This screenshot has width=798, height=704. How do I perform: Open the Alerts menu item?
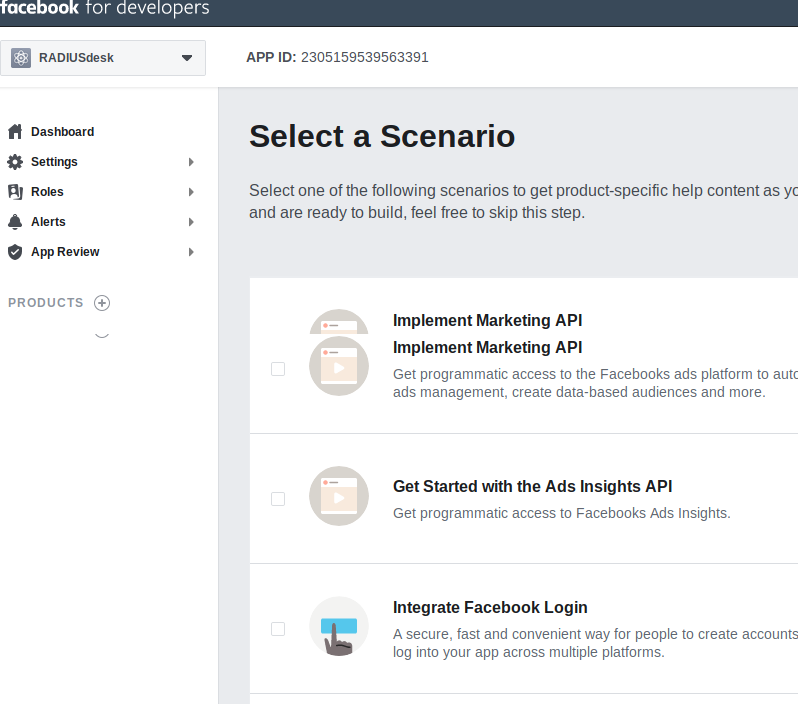(48, 222)
